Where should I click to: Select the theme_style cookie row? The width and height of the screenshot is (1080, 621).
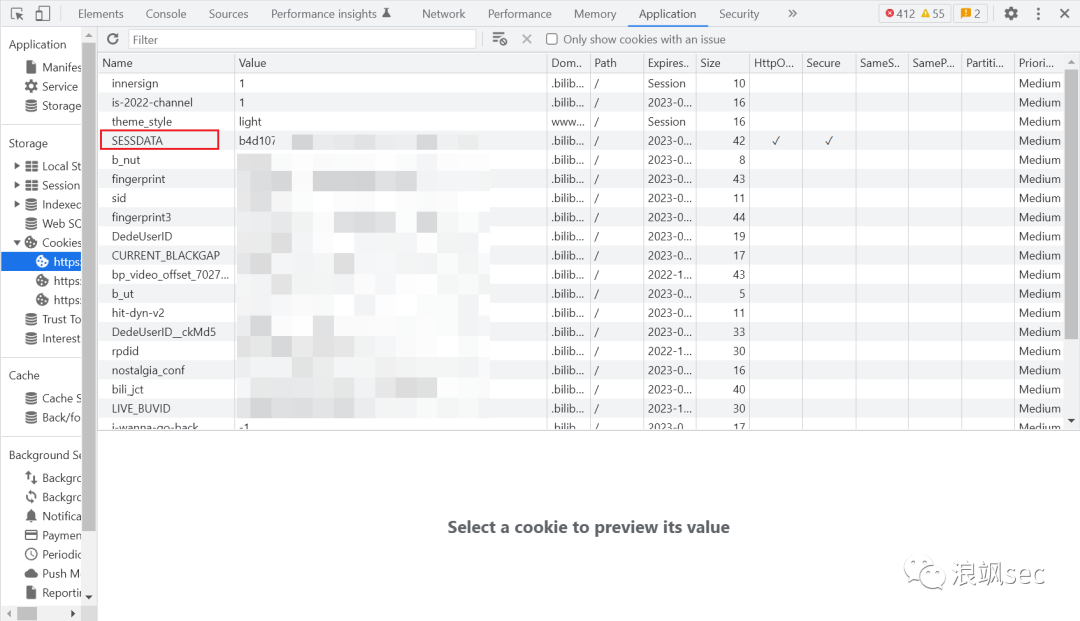[582, 121]
